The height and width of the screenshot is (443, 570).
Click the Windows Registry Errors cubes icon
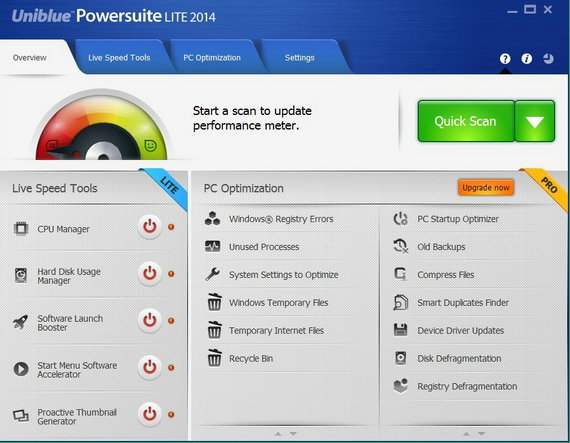point(212,219)
